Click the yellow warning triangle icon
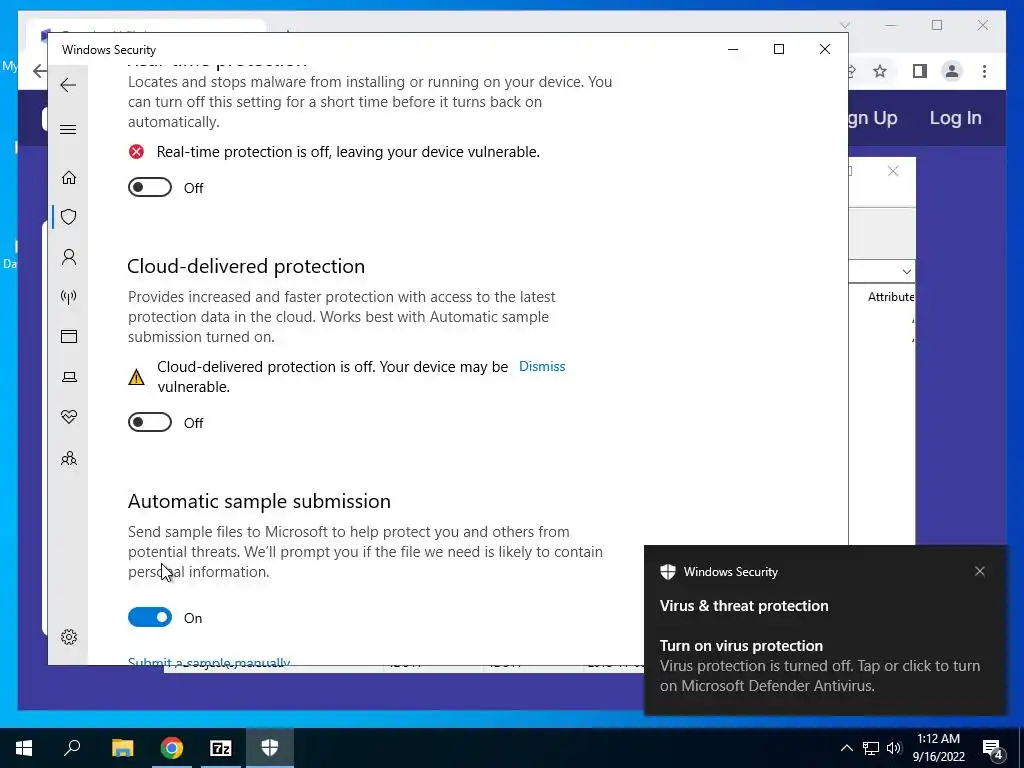Viewport: 1024px width, 768px height. pyautogui.click(x=136, y=377)
